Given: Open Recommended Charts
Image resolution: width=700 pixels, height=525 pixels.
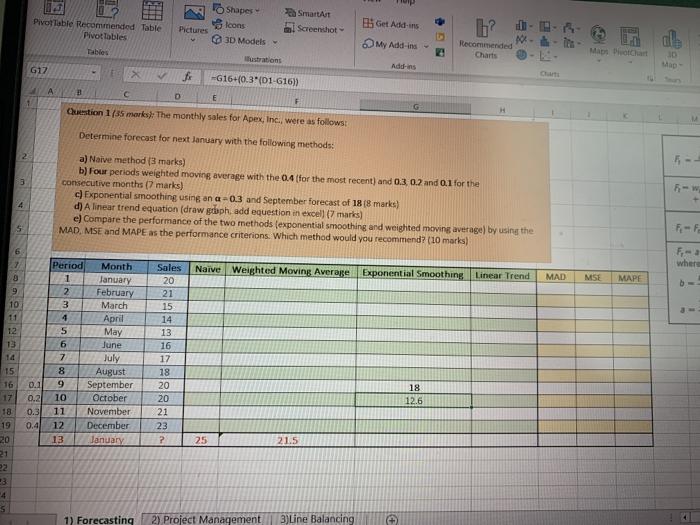Looking at the screenshot, I should click(x=486, y=39).
